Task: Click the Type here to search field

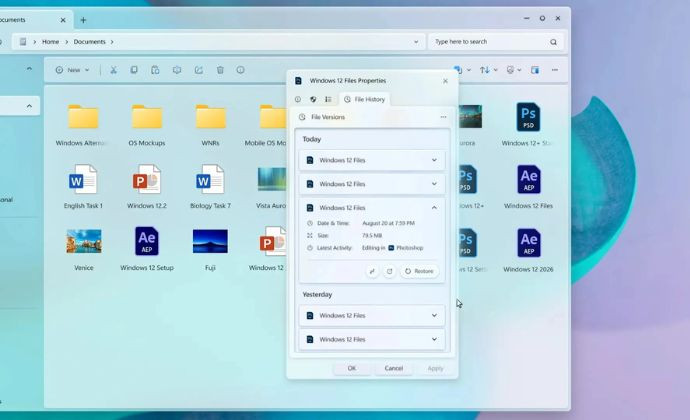Action: (x=495, y=42)
